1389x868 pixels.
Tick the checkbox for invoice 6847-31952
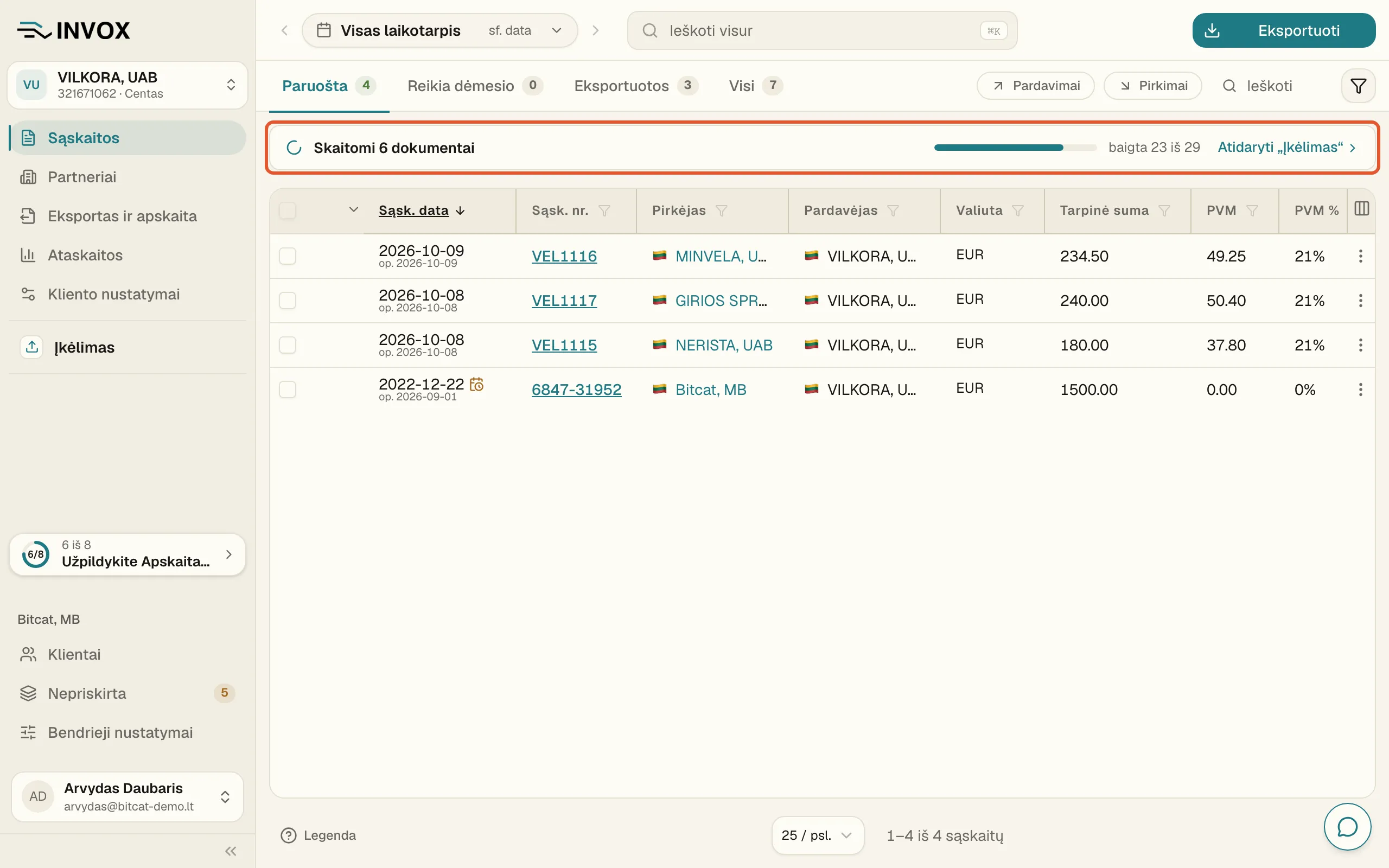pyautogui.click(x=288, y=390)
